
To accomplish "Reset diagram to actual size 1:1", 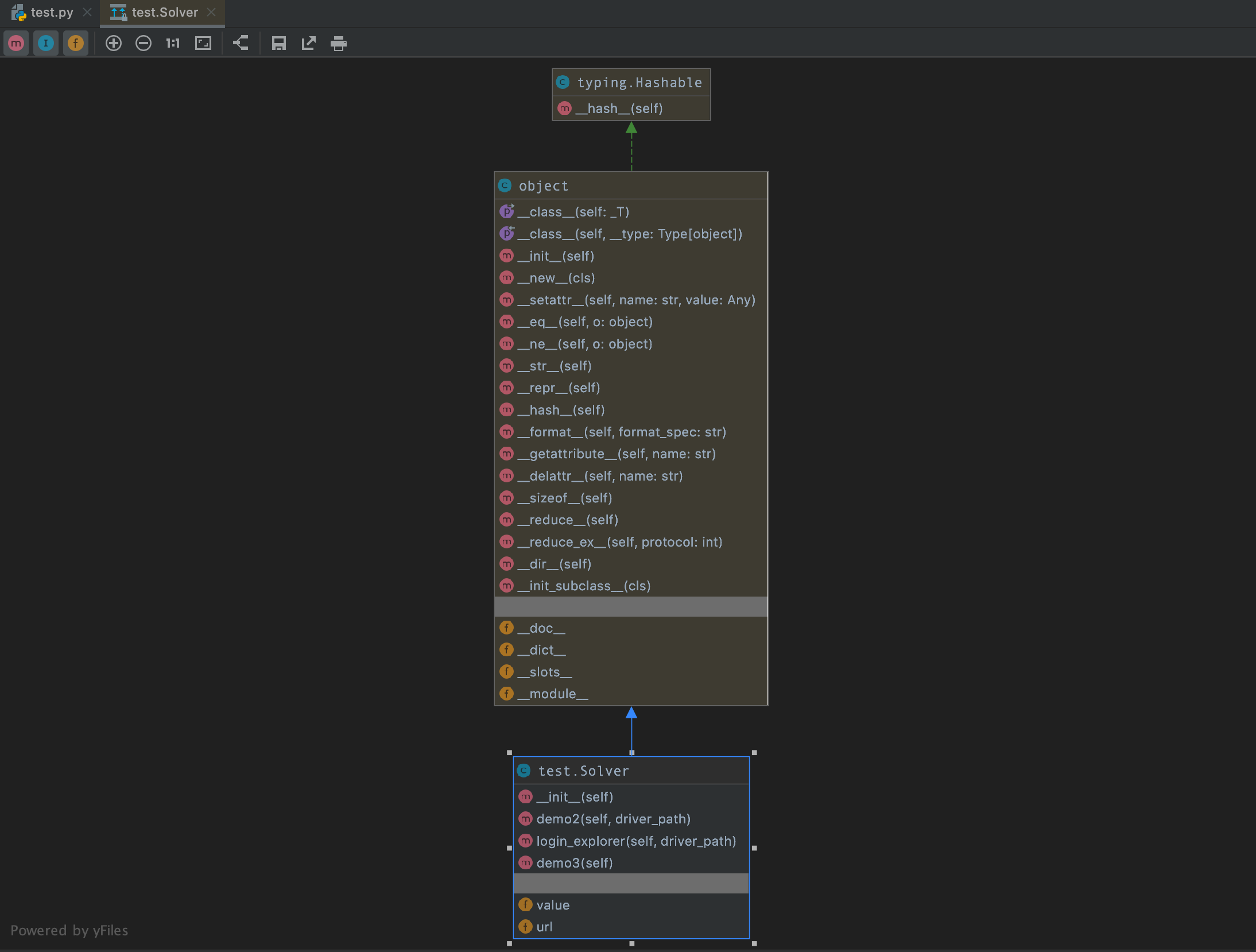I will [x=173, y=43].
